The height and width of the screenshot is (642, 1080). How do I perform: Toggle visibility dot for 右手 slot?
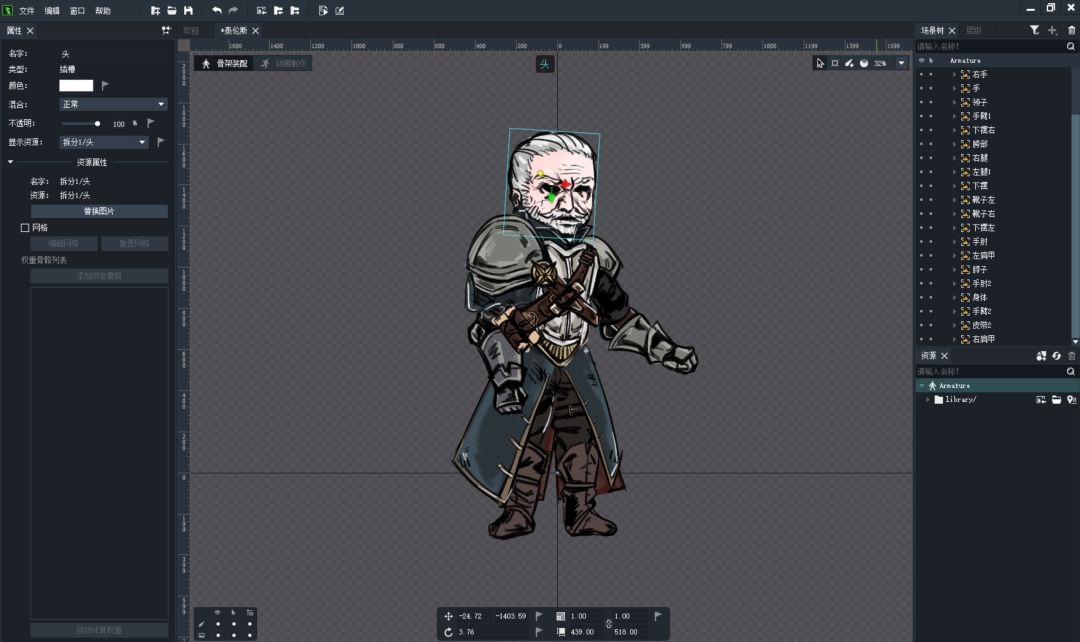pos(922,74)
